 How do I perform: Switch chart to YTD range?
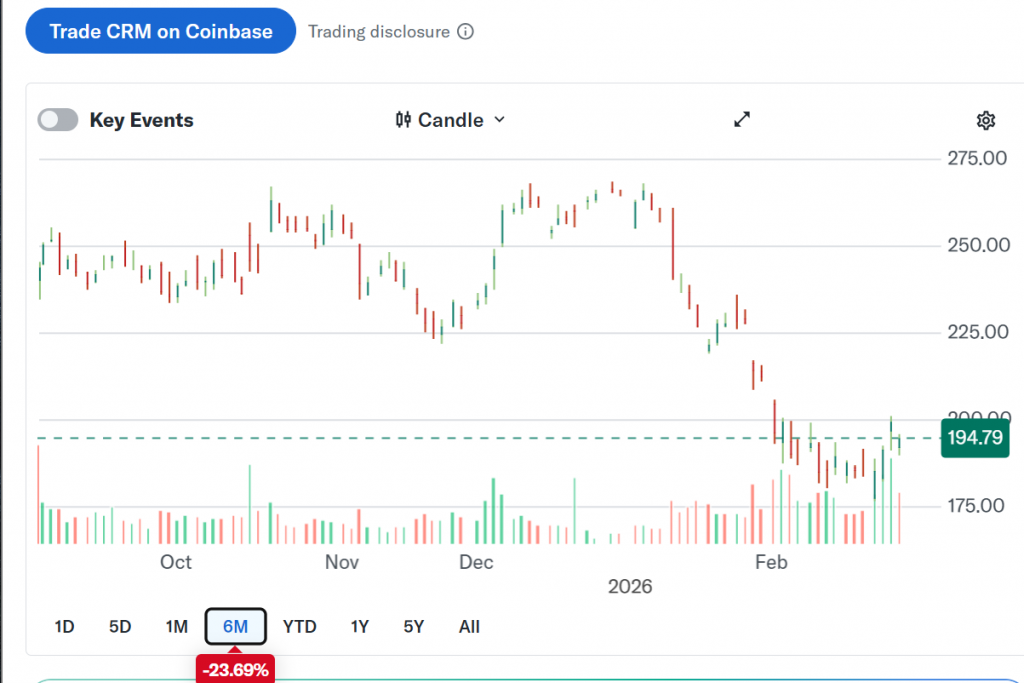click(x=299, y=627)
